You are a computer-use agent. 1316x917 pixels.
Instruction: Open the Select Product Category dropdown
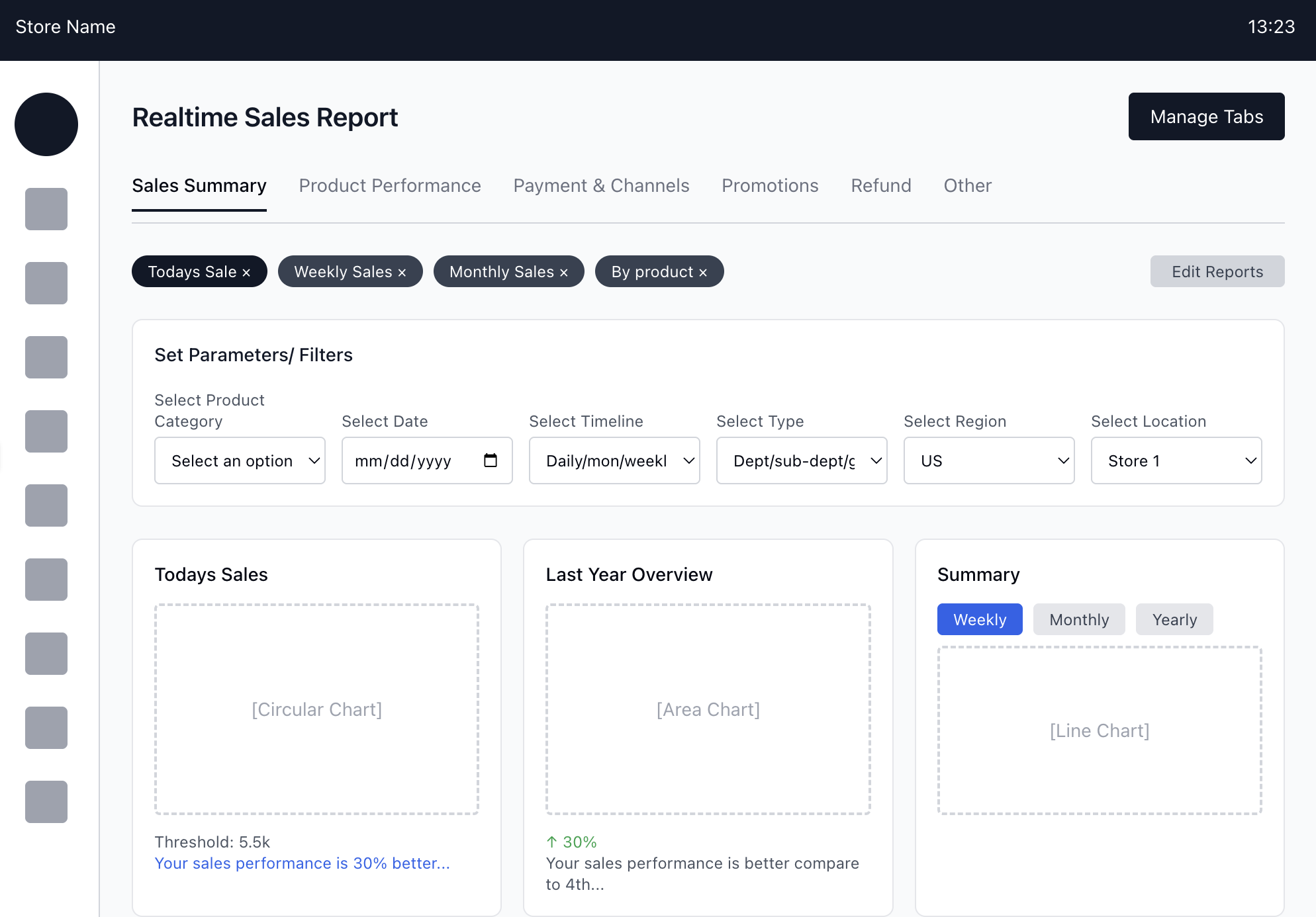240,460
